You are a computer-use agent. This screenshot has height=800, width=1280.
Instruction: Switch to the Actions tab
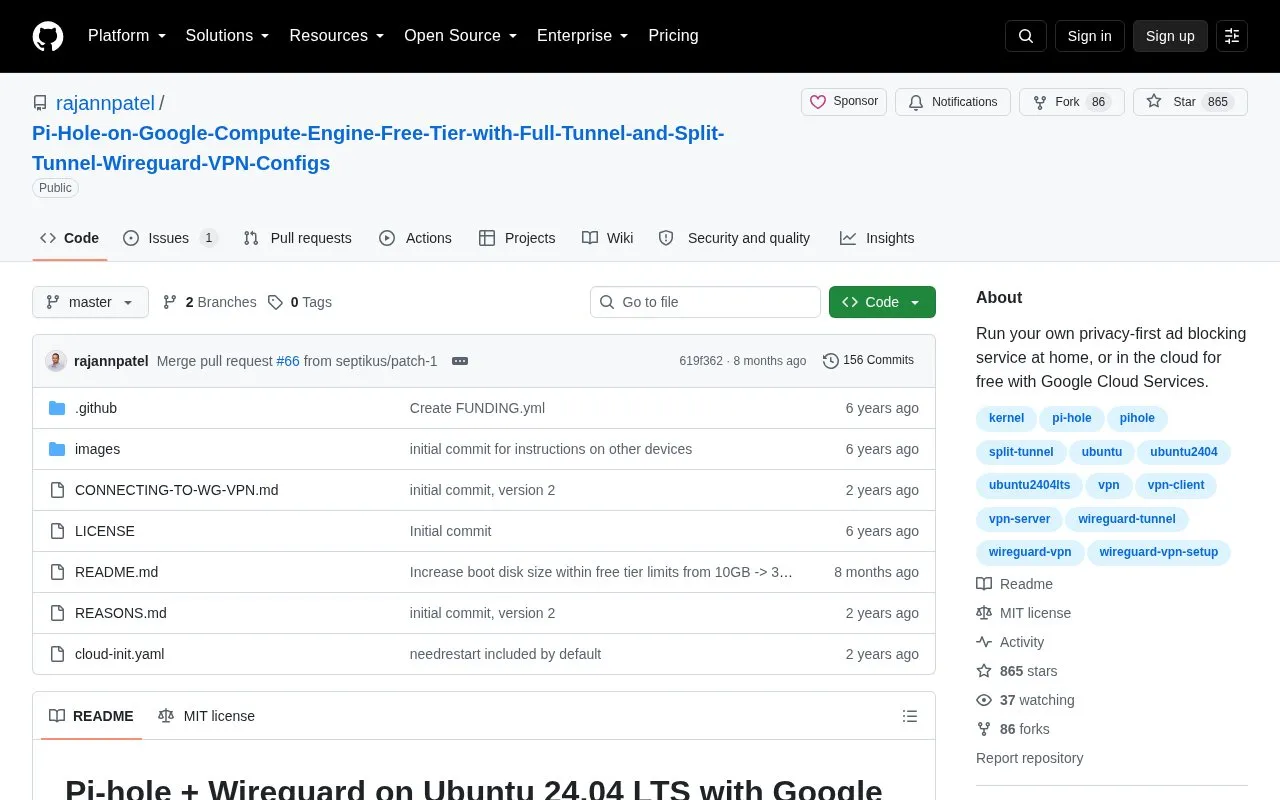[415, 238]
